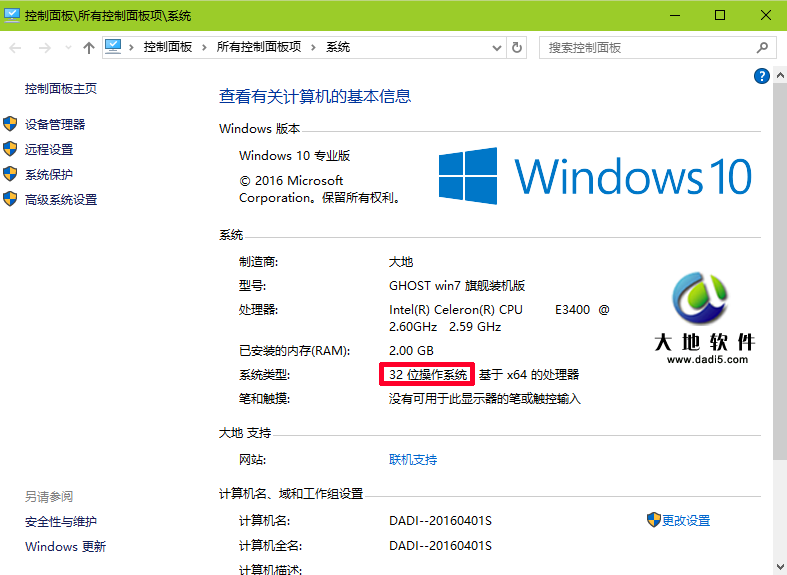
Task: Open 高级系统设置 from the sidebar
Action: [x=61, y=200]
